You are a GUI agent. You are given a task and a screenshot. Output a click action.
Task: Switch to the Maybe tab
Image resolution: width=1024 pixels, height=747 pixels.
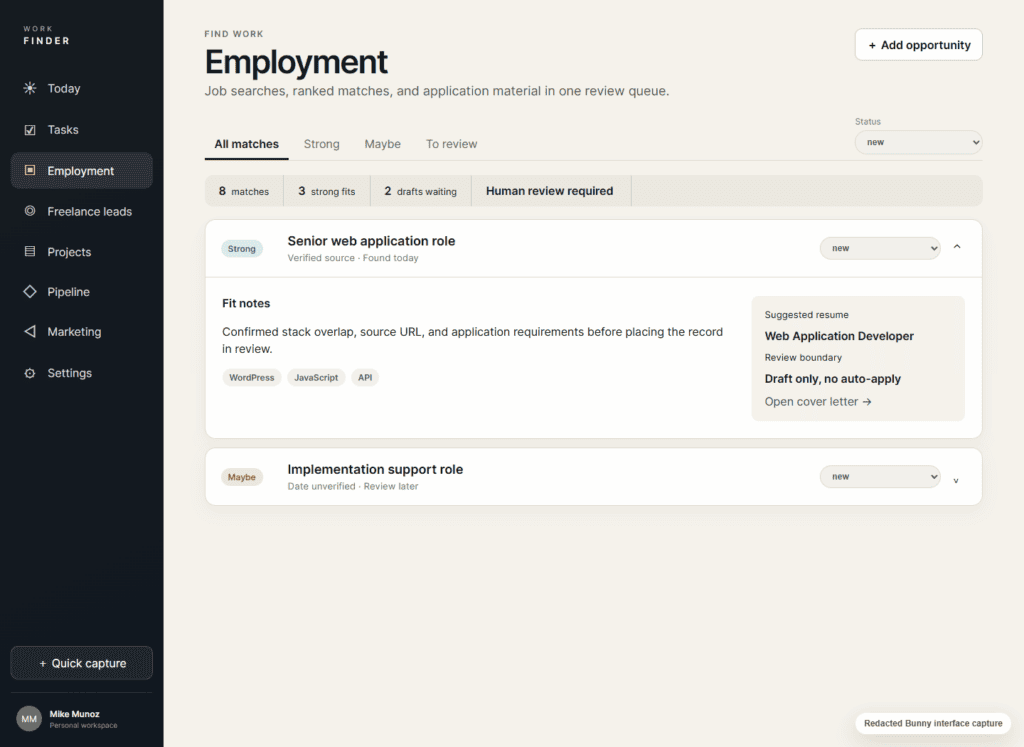(x=383, y=144)
